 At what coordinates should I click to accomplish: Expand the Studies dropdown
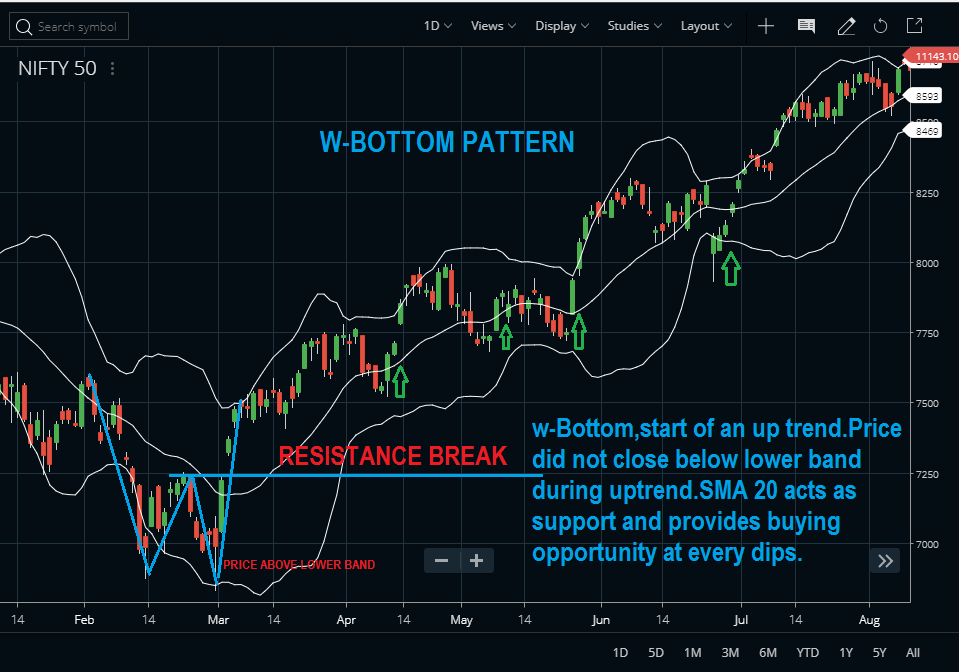click(634, 26)
